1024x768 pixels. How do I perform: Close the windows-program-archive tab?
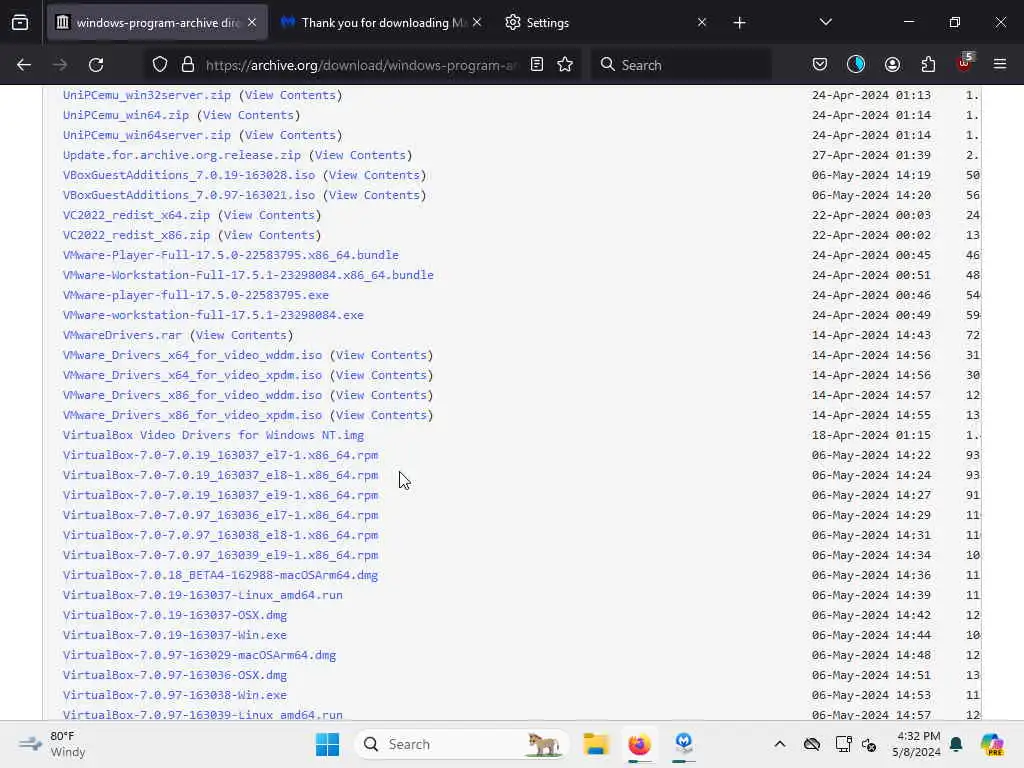(252, 23)
